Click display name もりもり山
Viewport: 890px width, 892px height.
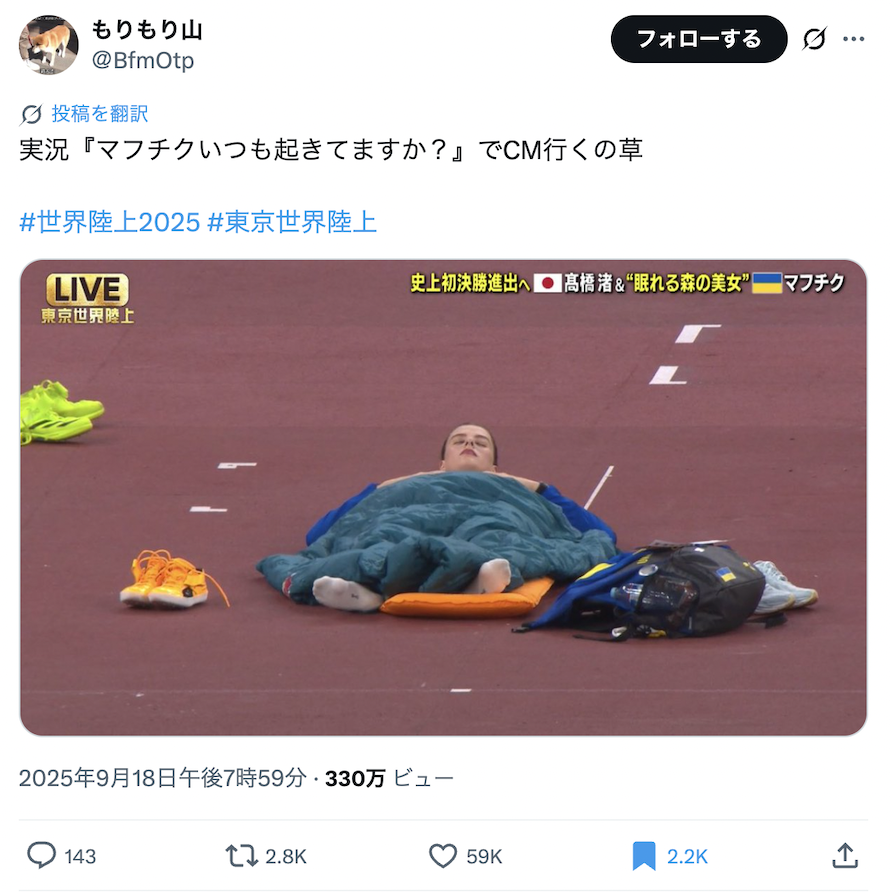tap(147, 30)
